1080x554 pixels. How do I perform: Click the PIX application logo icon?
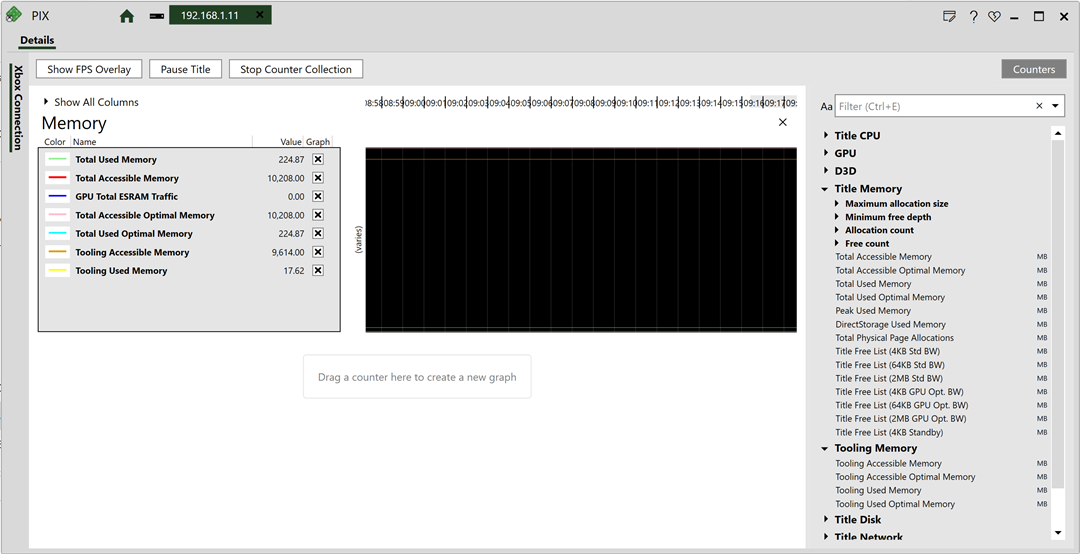pos(13,15)
